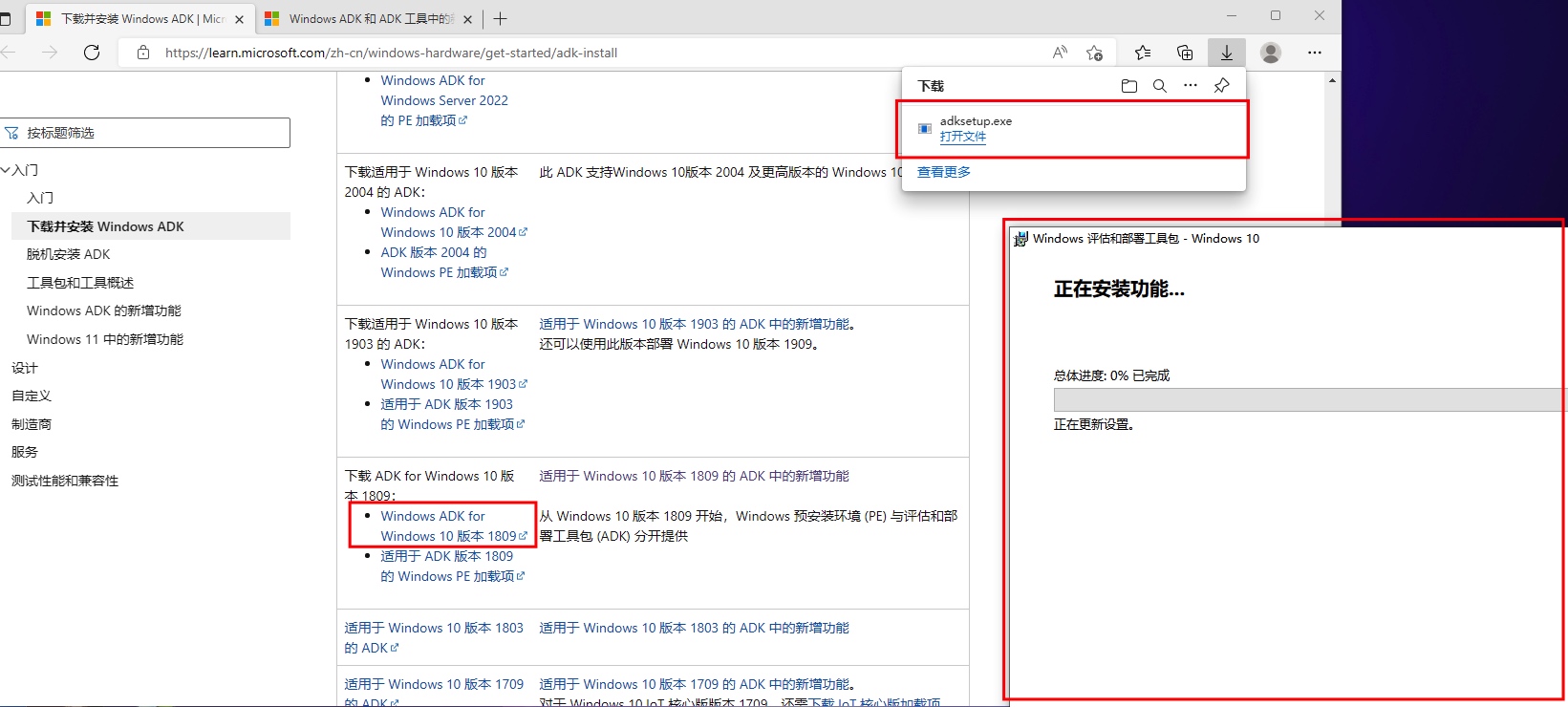Click the browser address bar URL

(x=391, y=53)
